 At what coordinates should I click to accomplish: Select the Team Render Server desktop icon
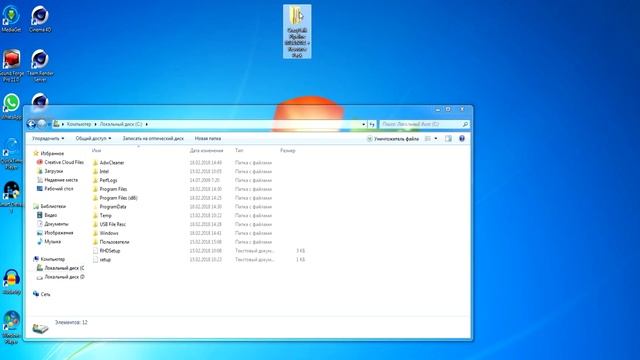point(40,66)
